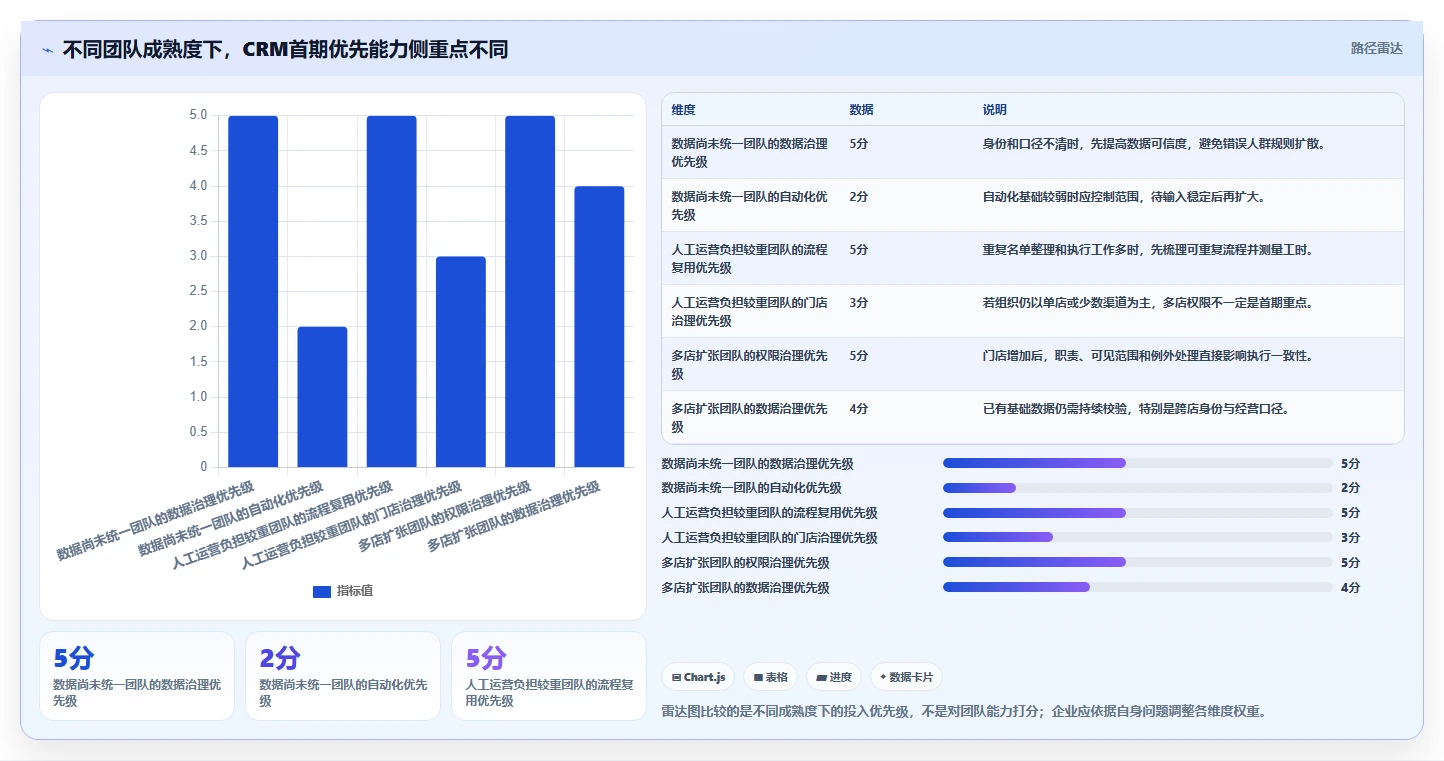The width and height of the screenshot is (1444, 761).
Task: Select table cell 数据尚未统一团队的自动化优先级
Action: click(750, 205)
